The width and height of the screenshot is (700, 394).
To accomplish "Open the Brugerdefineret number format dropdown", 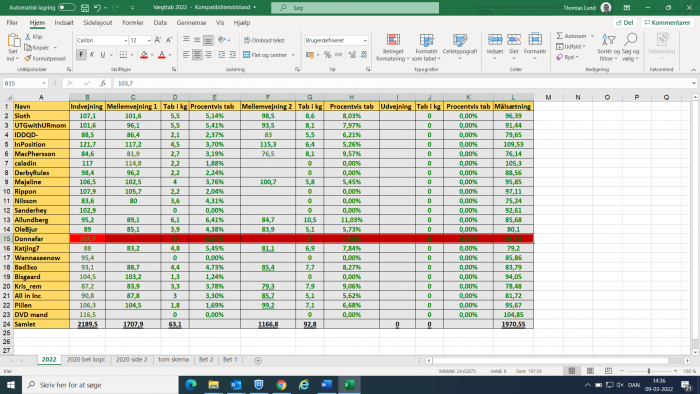I will pos(365,40).
